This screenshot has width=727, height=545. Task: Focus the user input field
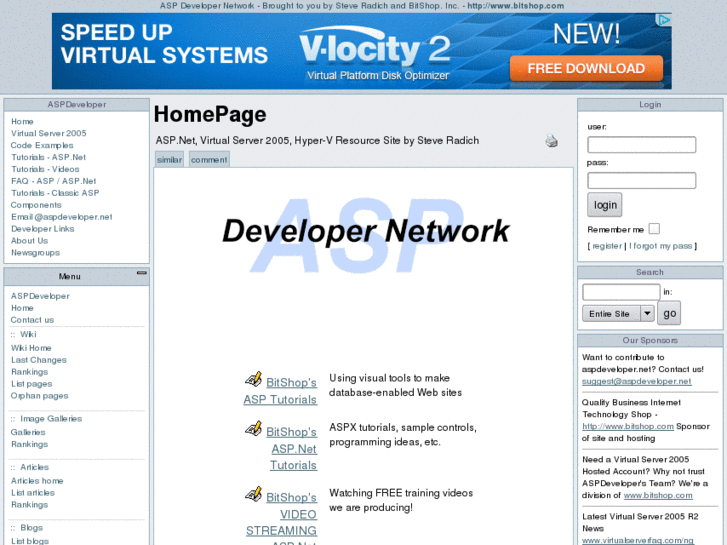click(642, 145)
